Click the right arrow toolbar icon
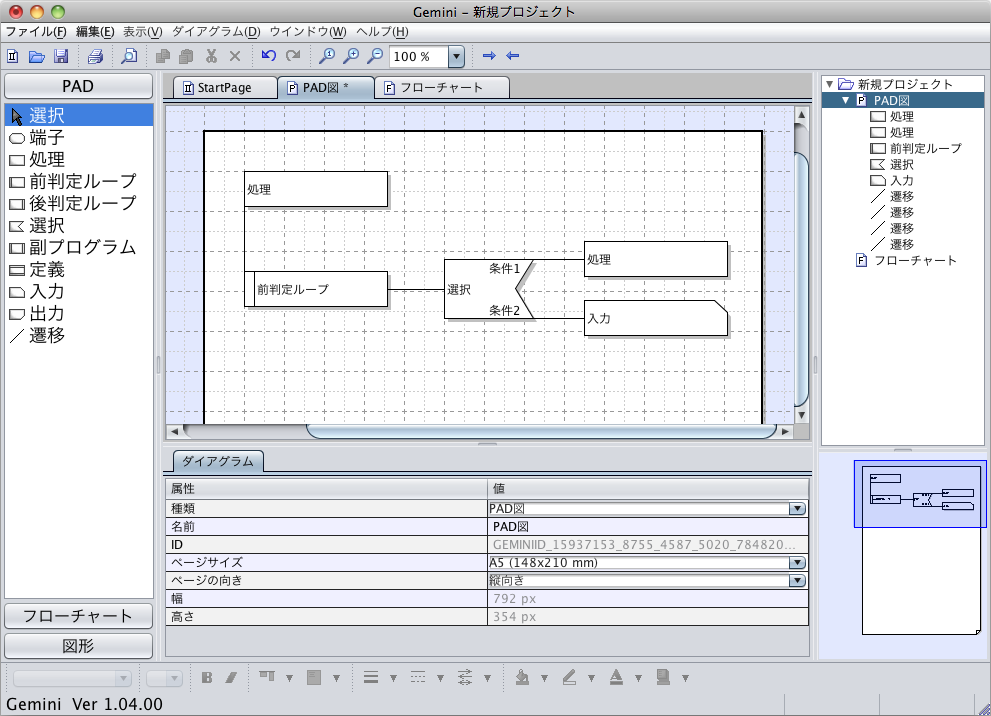Image resolution: width=991 pixels, height=716 pixels. pos(489,57)
